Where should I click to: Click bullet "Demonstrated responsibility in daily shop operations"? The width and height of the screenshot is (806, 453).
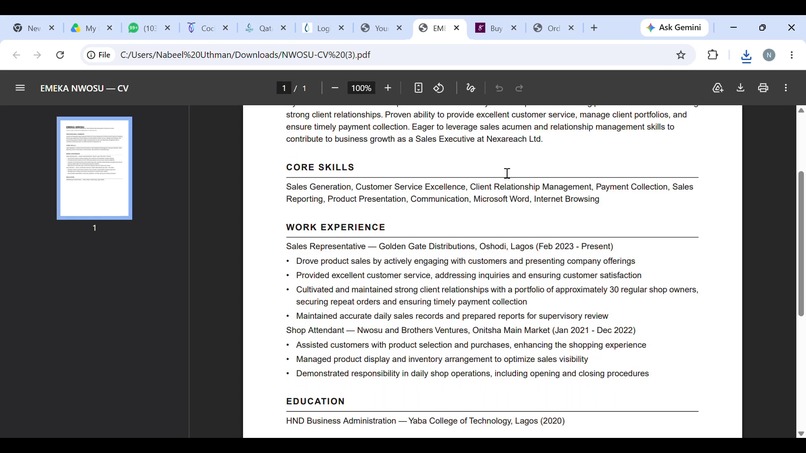472,373
